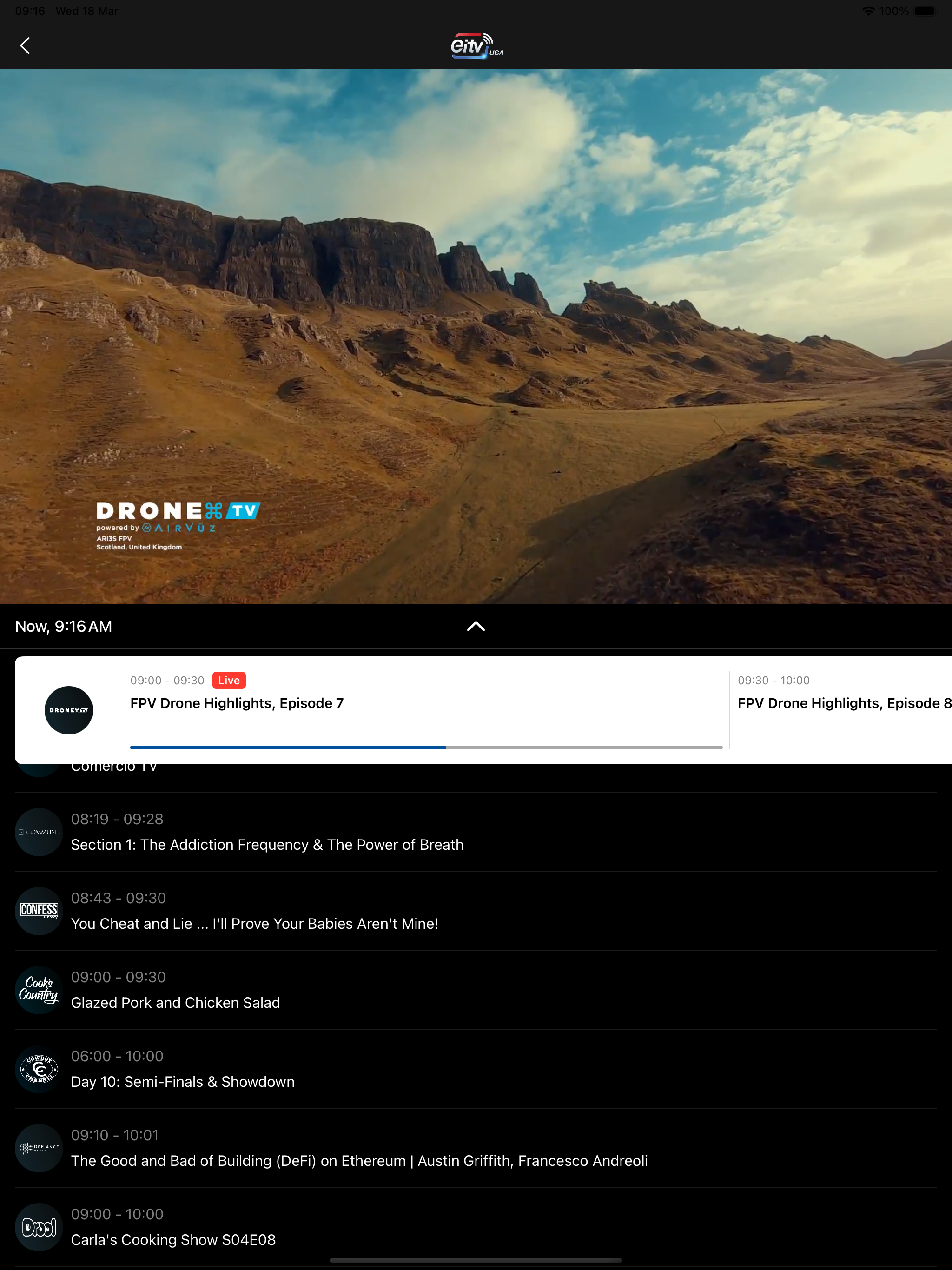Select the Cowboy Channel logo
The width and height of the screenshot is (952, 1270).
(x=39, y=1069)
